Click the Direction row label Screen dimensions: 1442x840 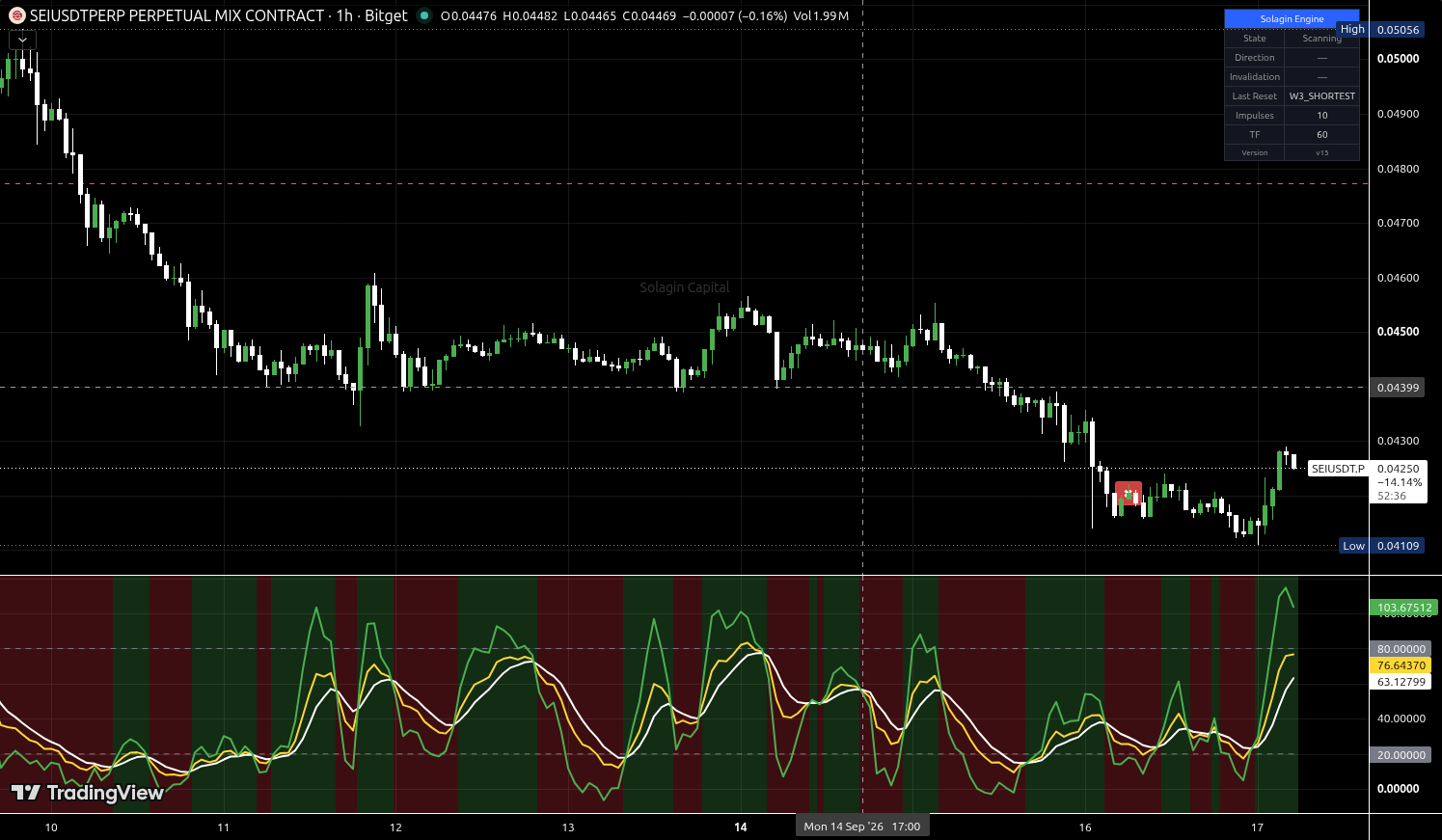(x=1254, y=57)
